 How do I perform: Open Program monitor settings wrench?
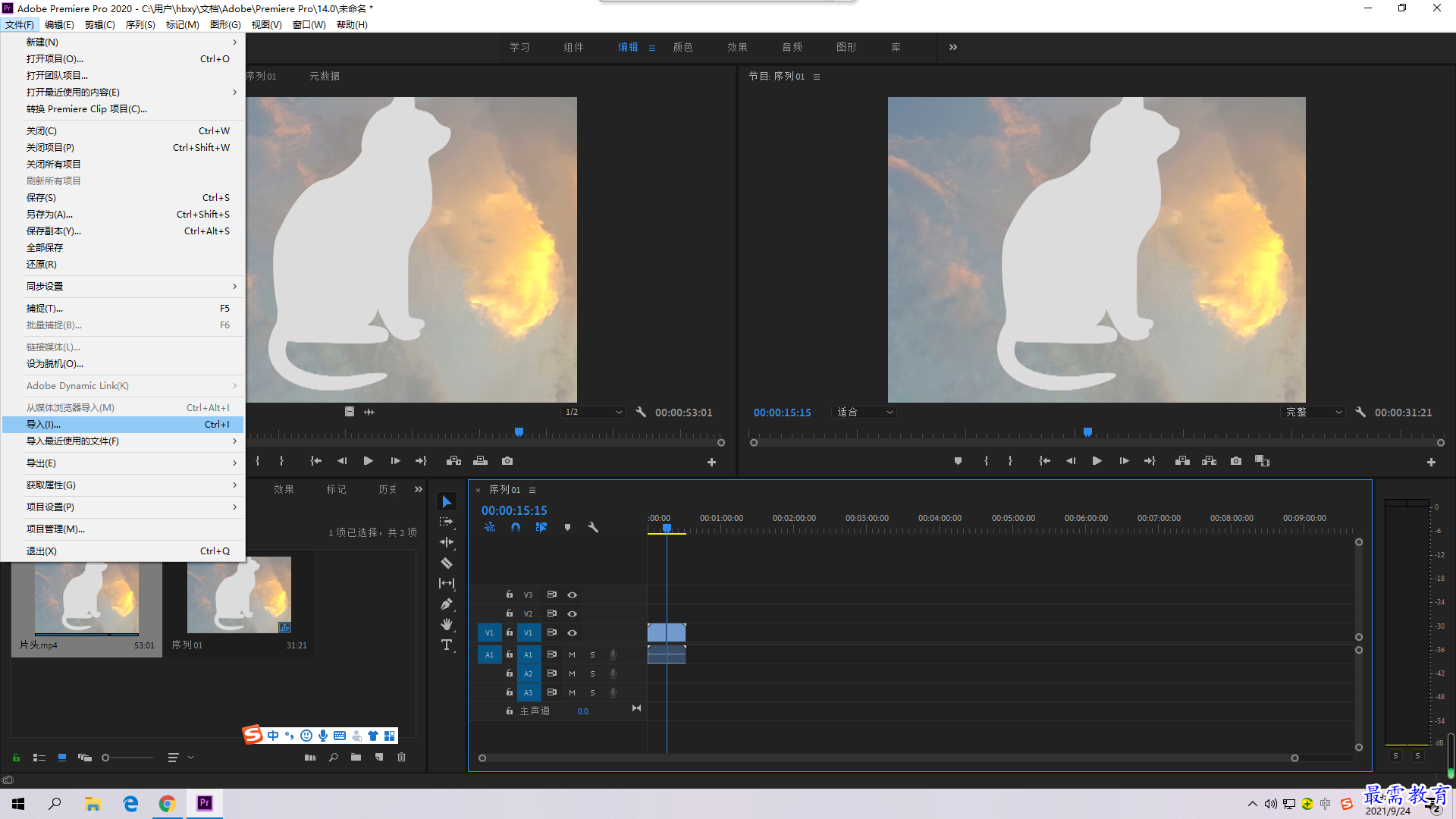coord(1360,413)
